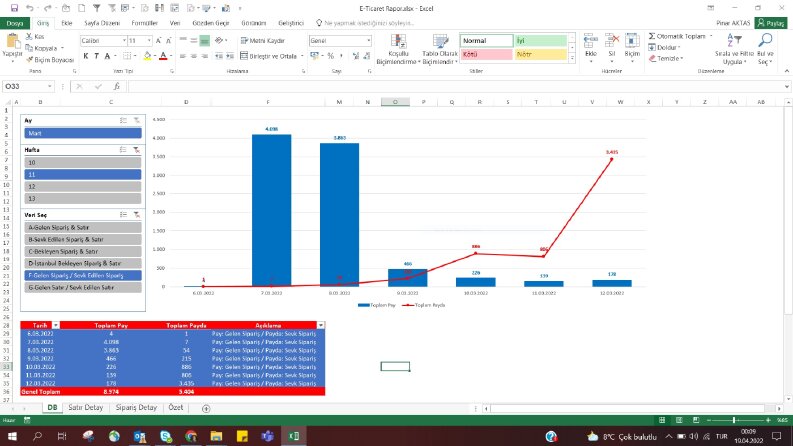
Task: Switch to Page Layout view icon
Action: pos(679,420)
